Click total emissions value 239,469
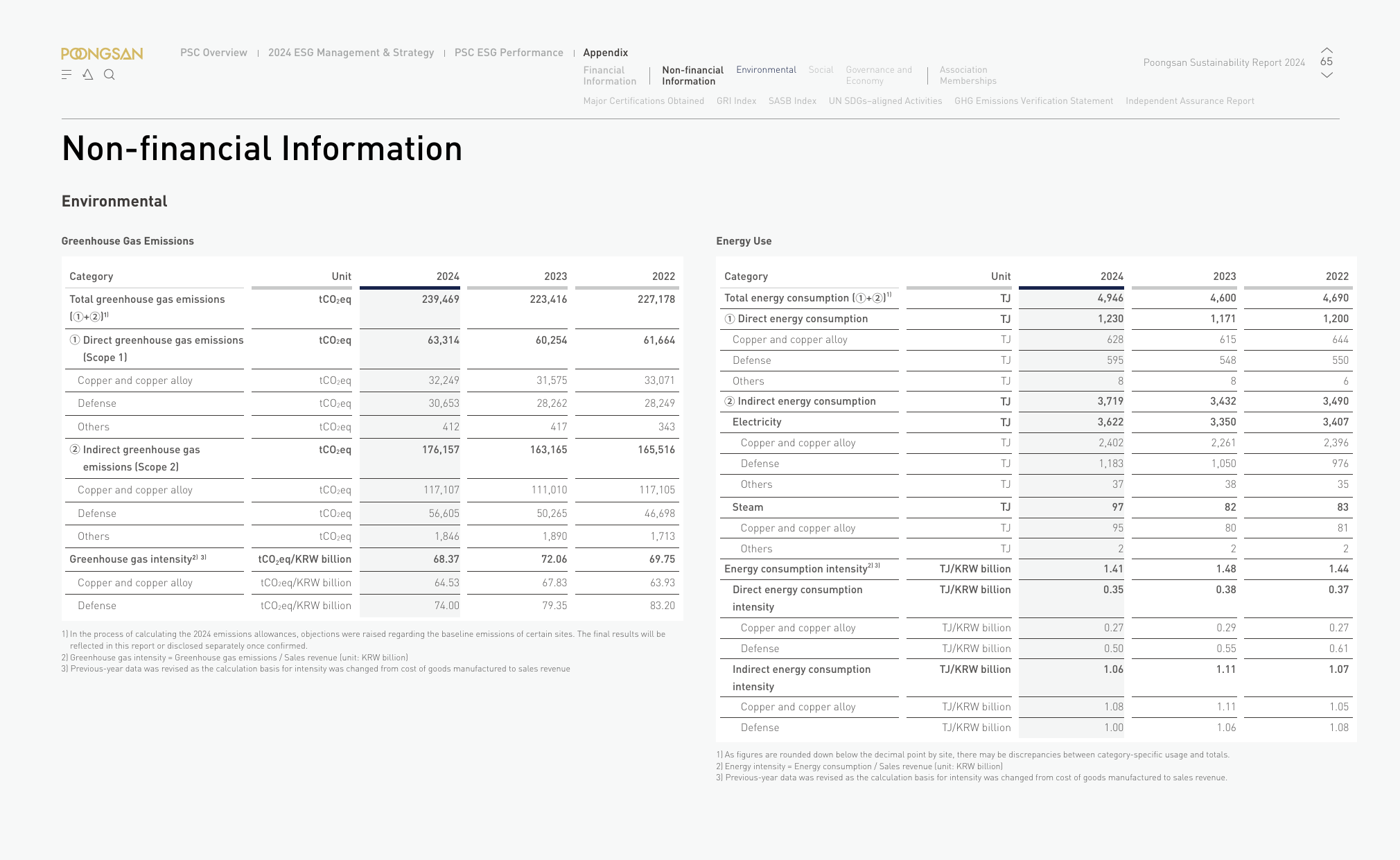This screenshot has height=860, width=1400. click(x=440, y=299)
